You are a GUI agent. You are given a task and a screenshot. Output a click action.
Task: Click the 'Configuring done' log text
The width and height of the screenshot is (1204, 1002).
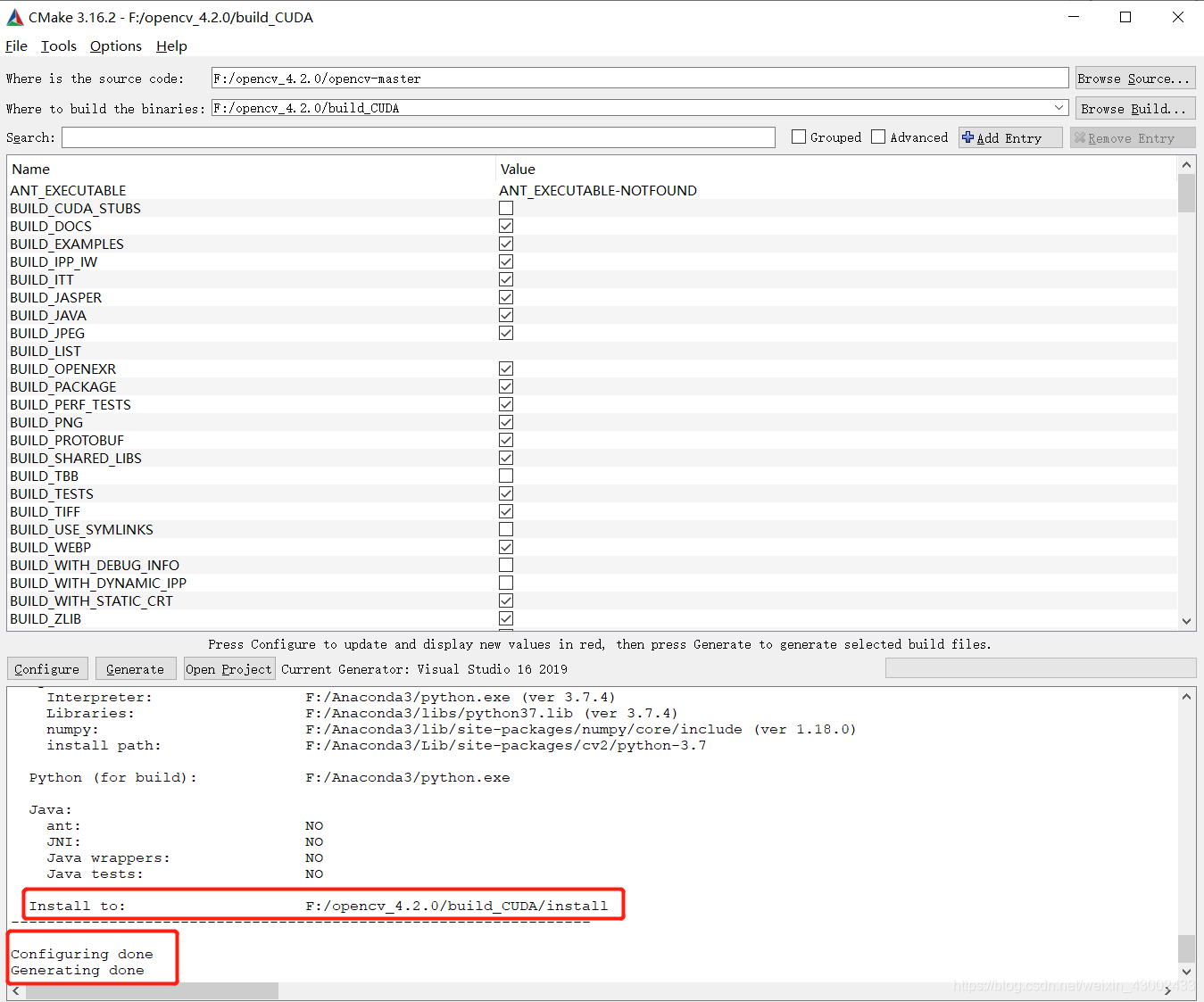(x=82, y=954)
